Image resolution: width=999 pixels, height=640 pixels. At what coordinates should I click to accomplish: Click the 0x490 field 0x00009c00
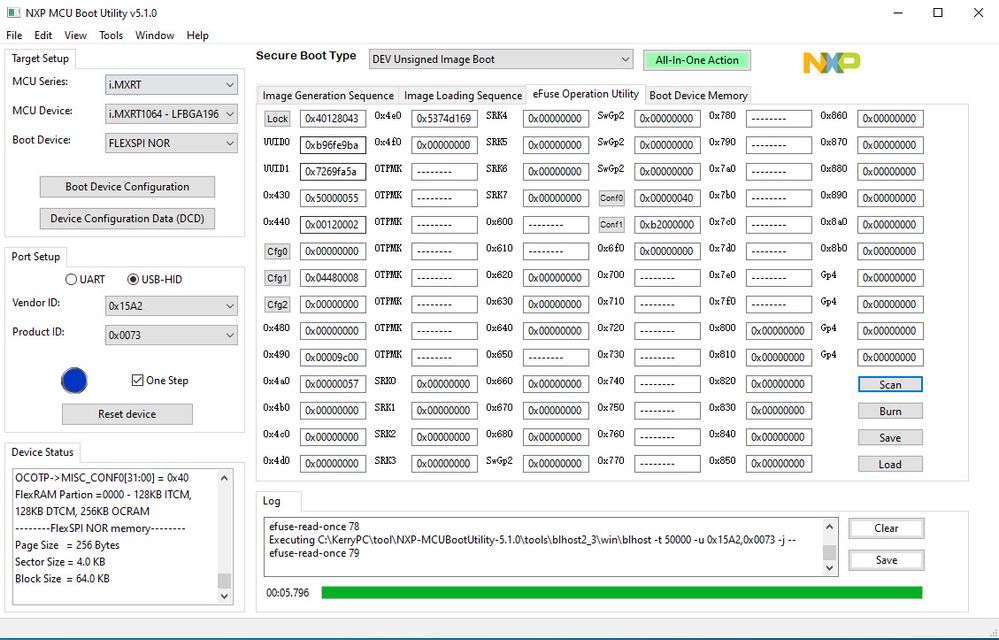click(x=333, y=358)
